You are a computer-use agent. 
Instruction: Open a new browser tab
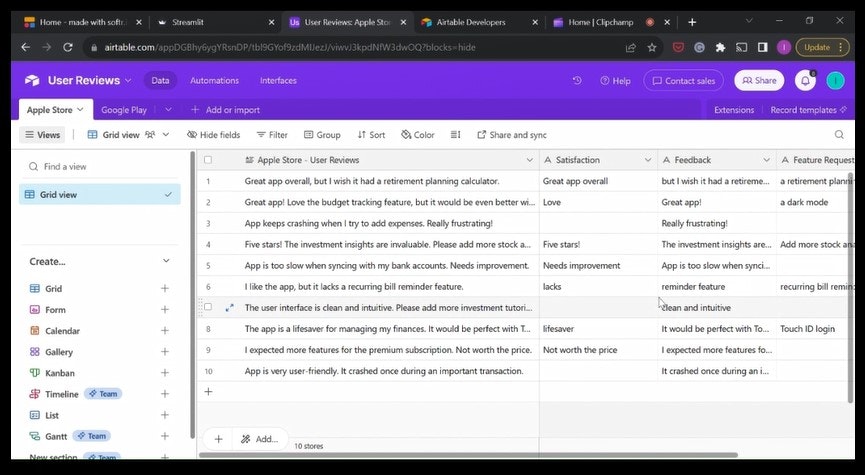692,22
